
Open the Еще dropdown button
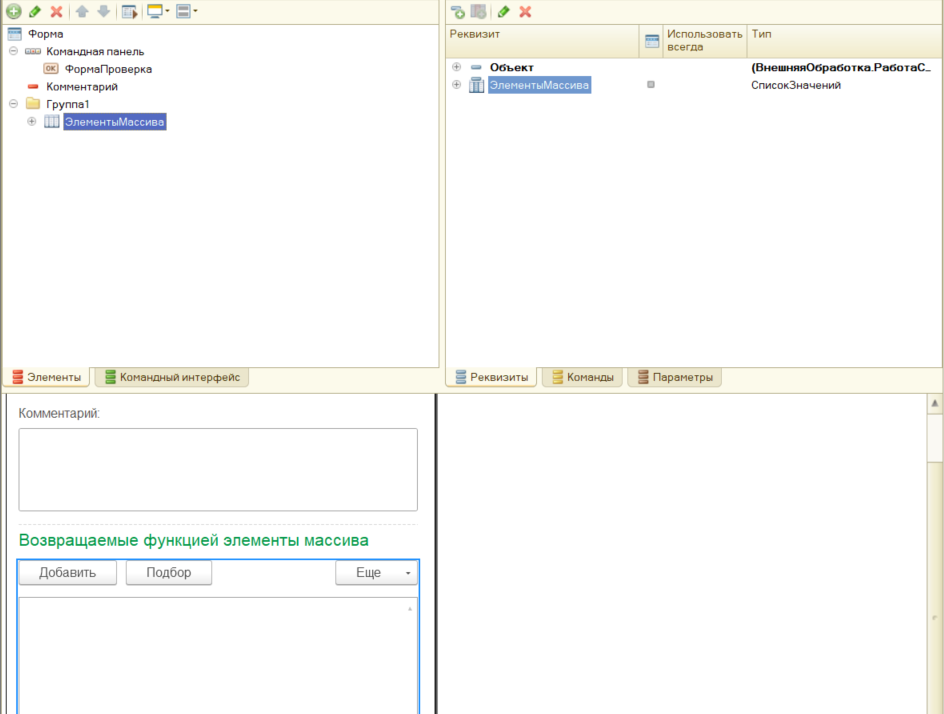[x=376, y=573]
